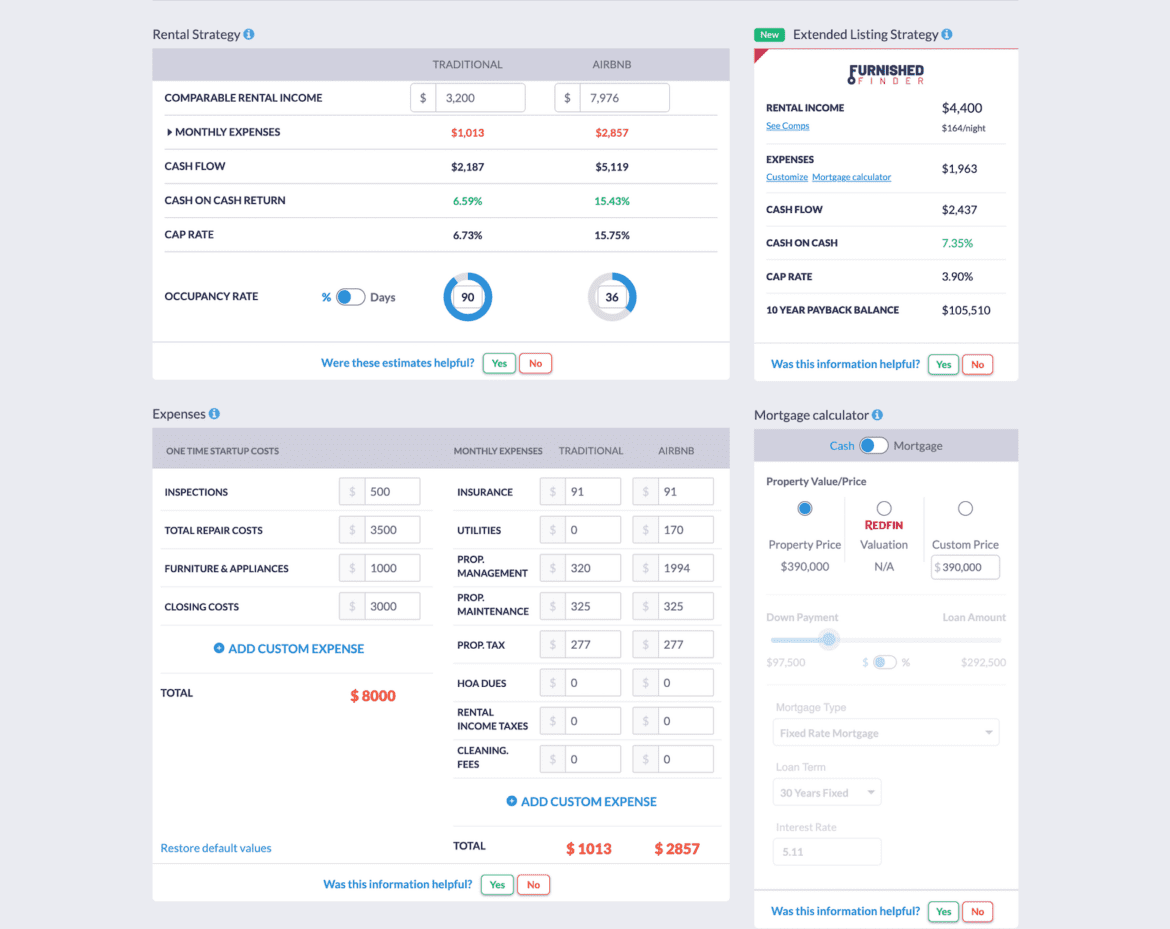Open the Expenses info tooltip
This screenshot has height=929, width=1170.
pos(213,413)
